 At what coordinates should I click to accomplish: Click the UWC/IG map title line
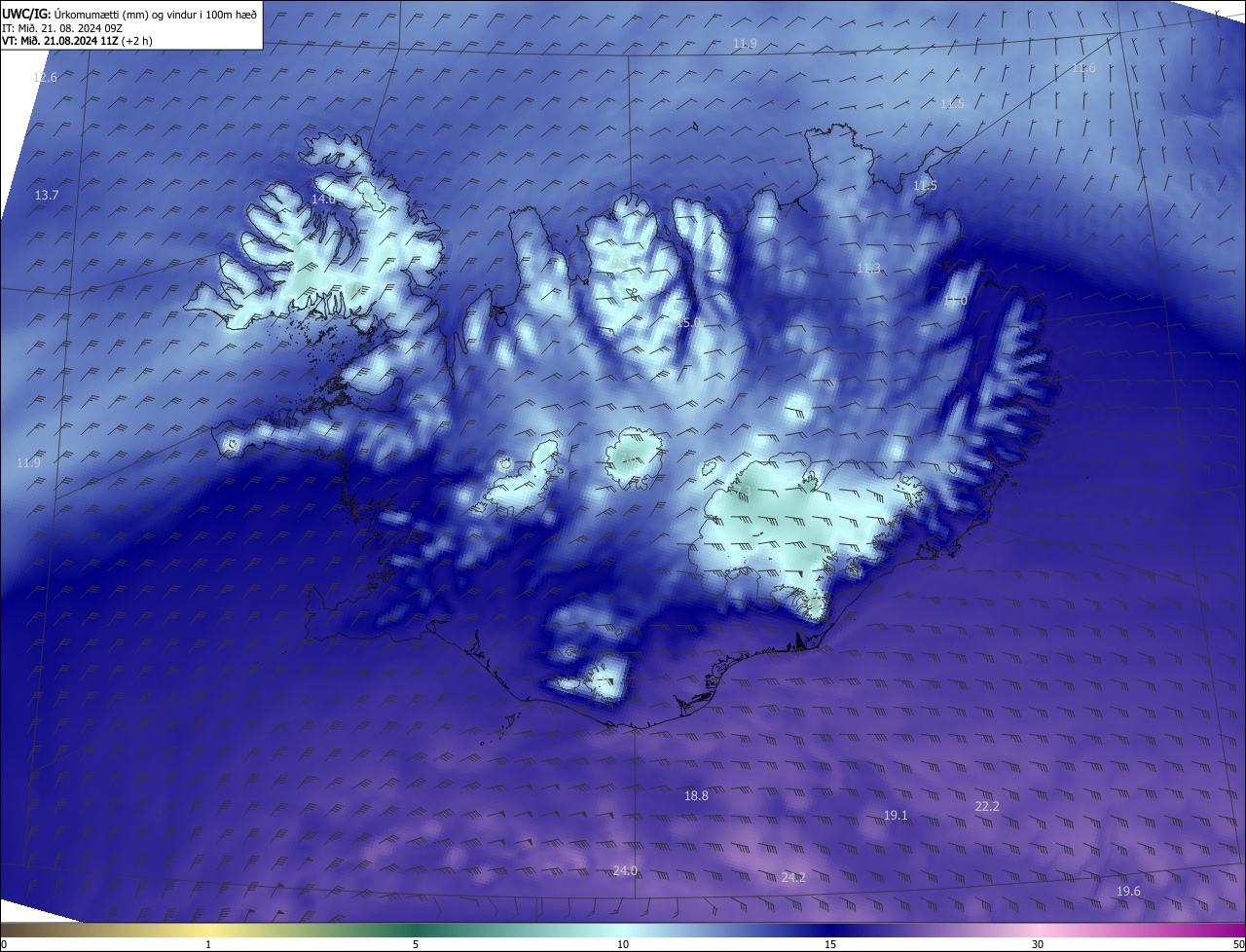[x=130, y=14]
